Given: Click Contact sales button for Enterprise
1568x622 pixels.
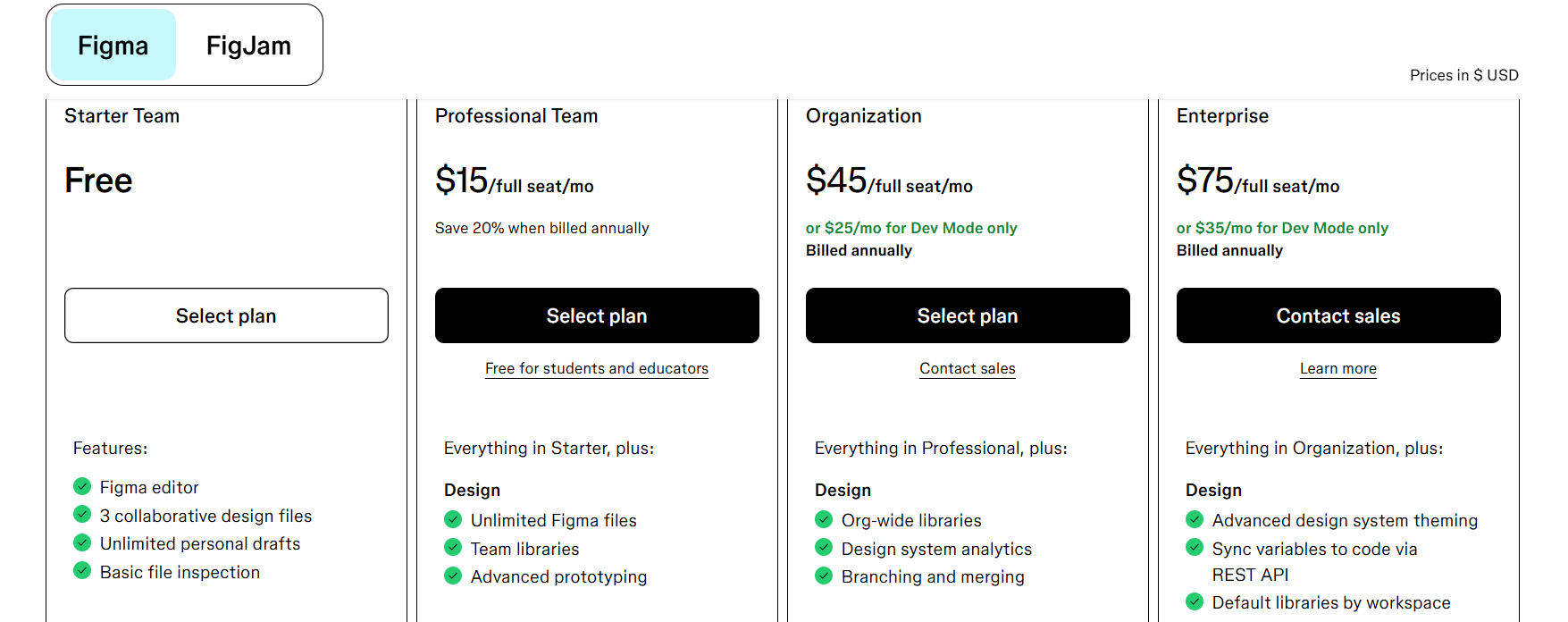Looking at the screenshot, I should coord(1338,315).
